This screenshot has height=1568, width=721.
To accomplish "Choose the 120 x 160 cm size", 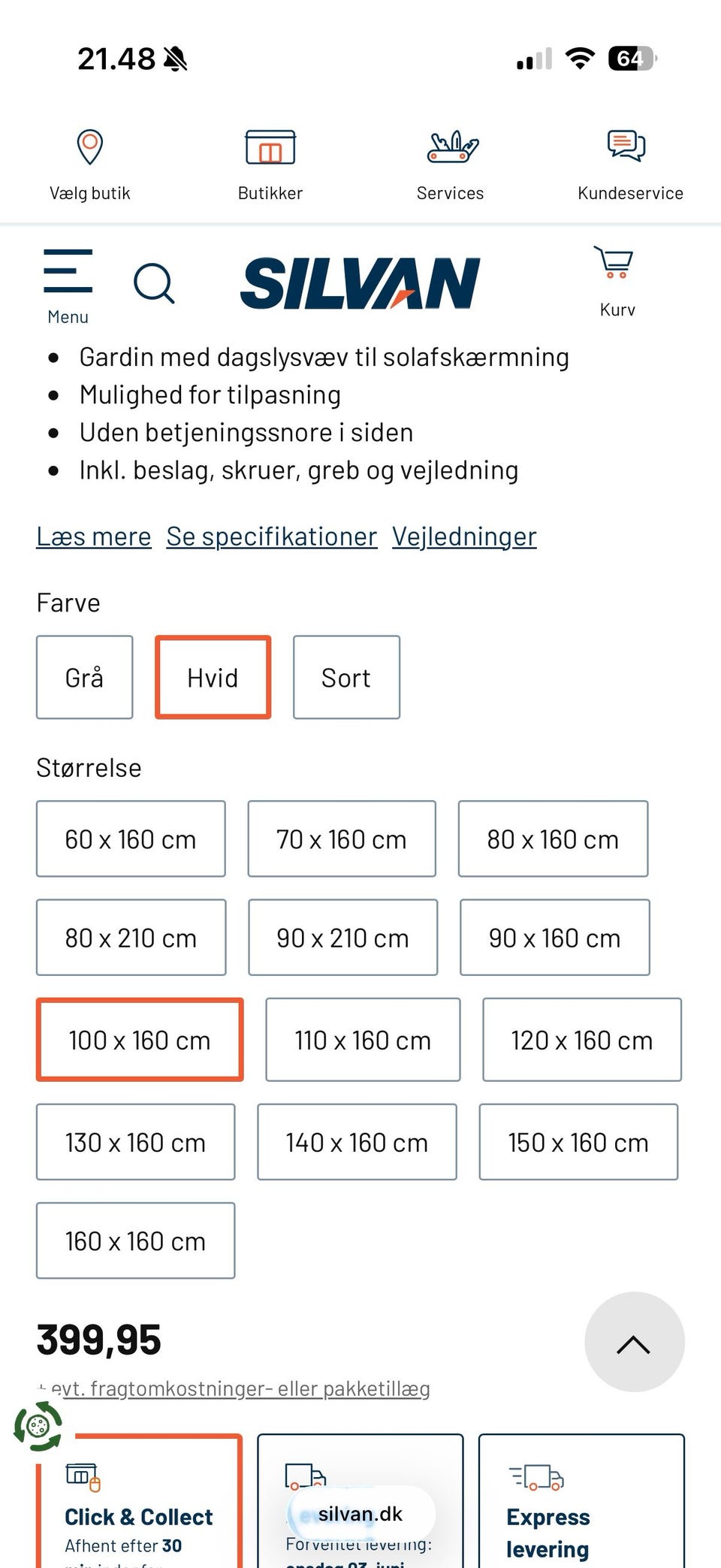I will click(582, 1040).
